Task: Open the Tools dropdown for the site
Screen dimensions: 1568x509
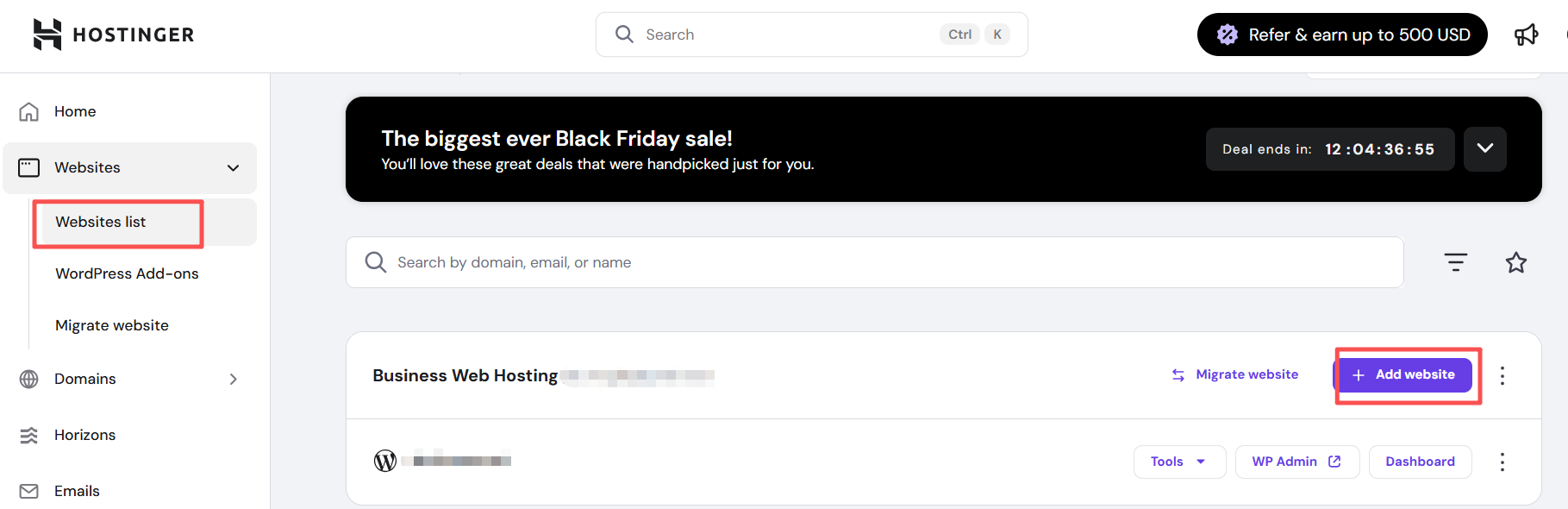Action: [x=1178, y=462]
